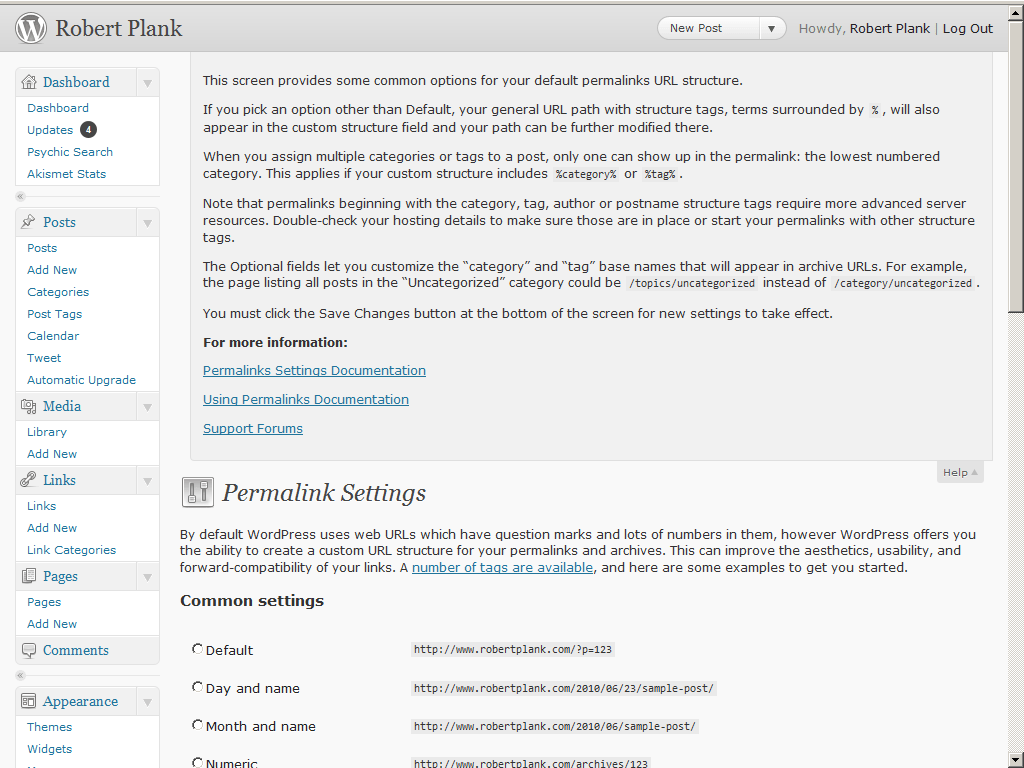The width and height of the screenshot is (1024, 768).
Task: Open the New Post dropdown arrow
Action: pyautogui.click(x=772, y=28)
